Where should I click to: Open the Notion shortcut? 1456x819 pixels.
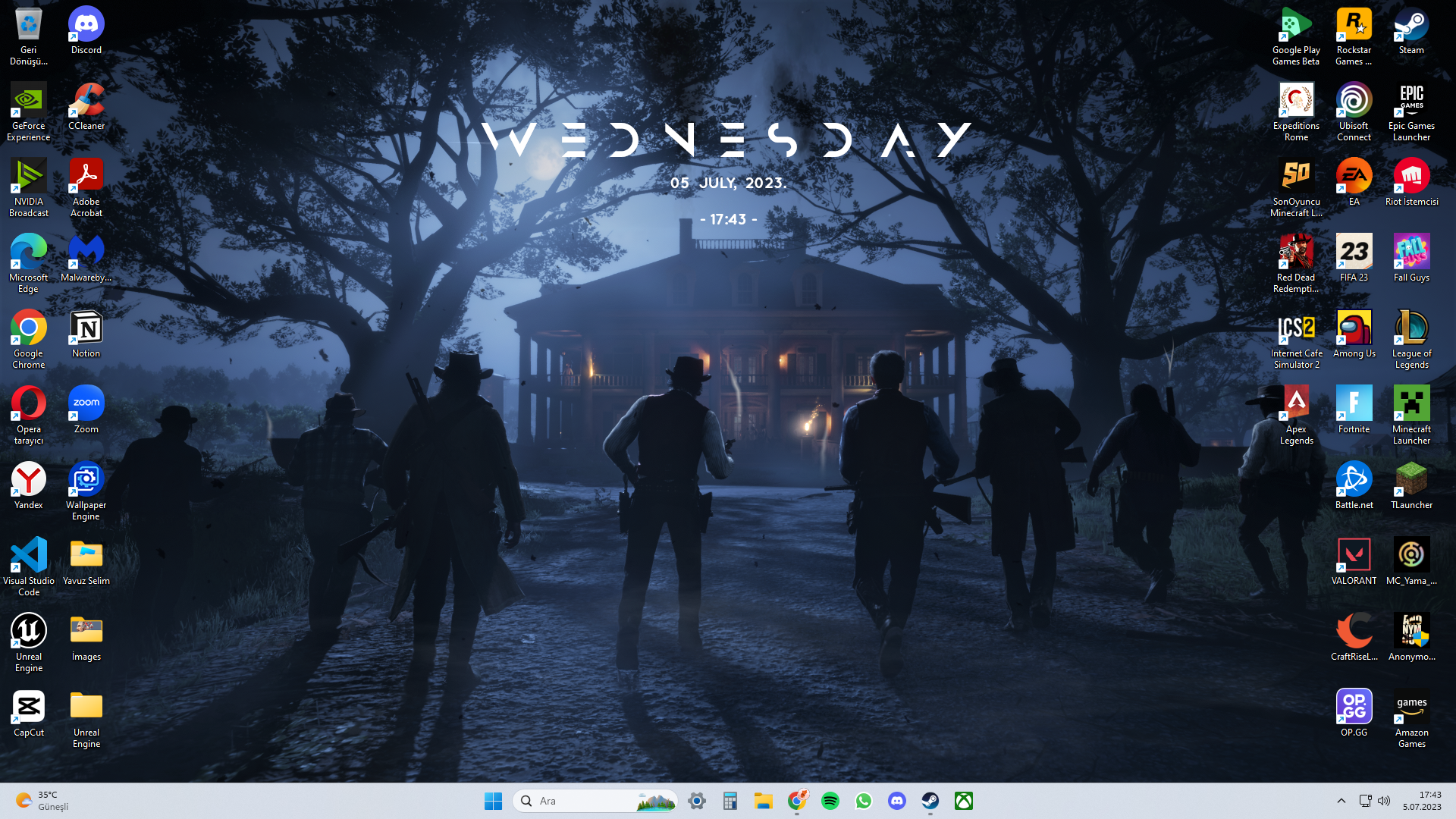[x=86, y=335]
